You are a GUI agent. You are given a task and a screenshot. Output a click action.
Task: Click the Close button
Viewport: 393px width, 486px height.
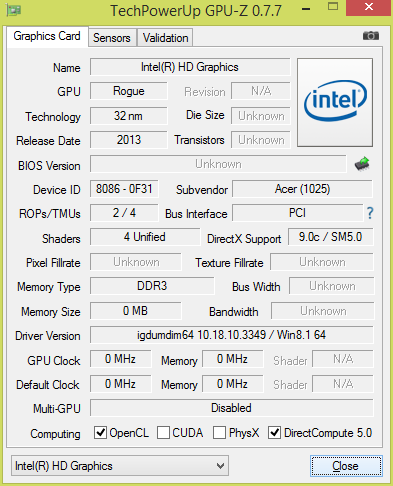(x=346, y=466)
